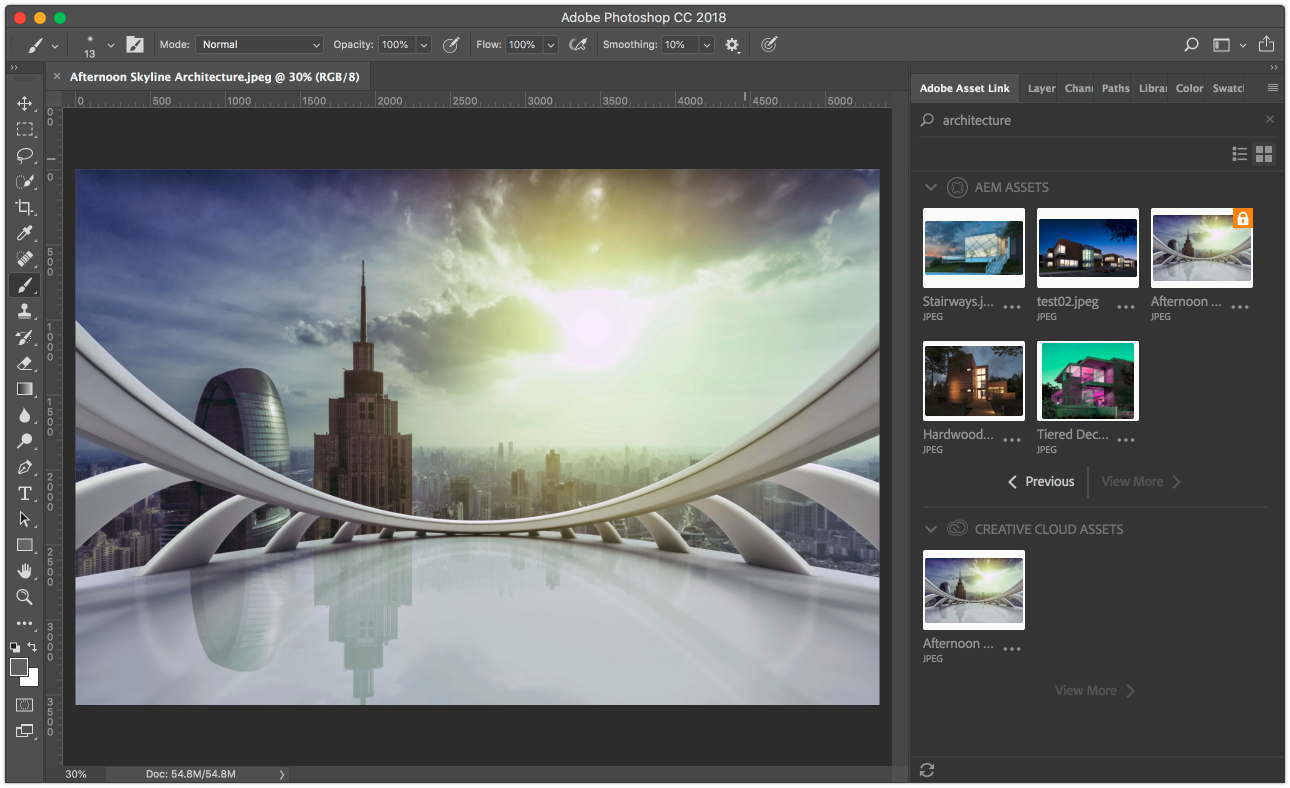The image size is (1290, 788).
Task: Select the Eyedropper tool
Action: click(x=25, y=234)
